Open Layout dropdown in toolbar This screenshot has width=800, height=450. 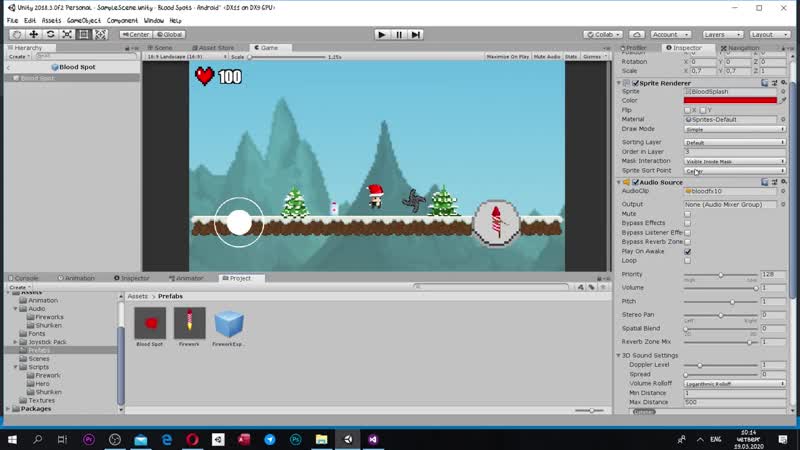click(769, 35)
